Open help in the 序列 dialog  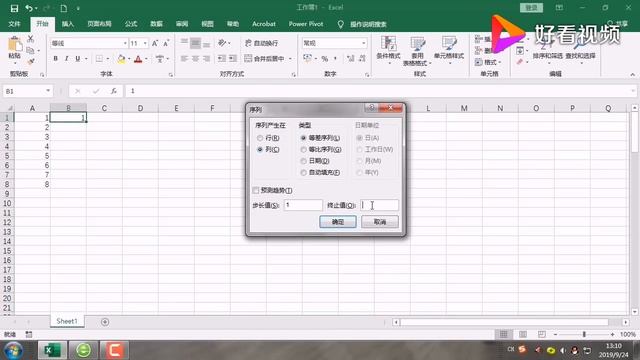click(371, 108)
